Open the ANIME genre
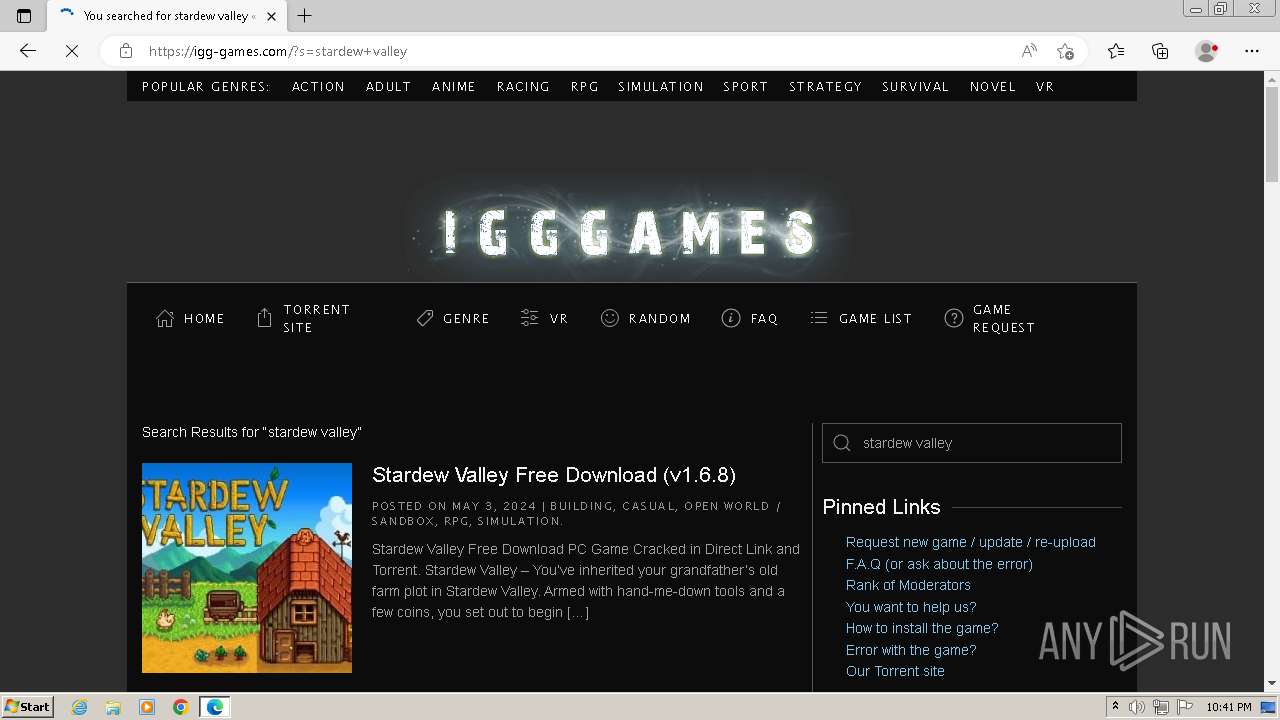Image resolution: width=1280 pixels, height=720 pixels. pyautogui.click(x=453, y=86)
